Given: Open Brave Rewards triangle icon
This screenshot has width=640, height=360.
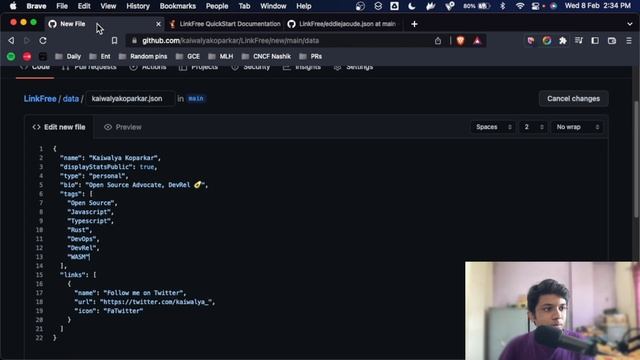Looking at the screenshot, I should pyautogui.click(x=477, y=40).
